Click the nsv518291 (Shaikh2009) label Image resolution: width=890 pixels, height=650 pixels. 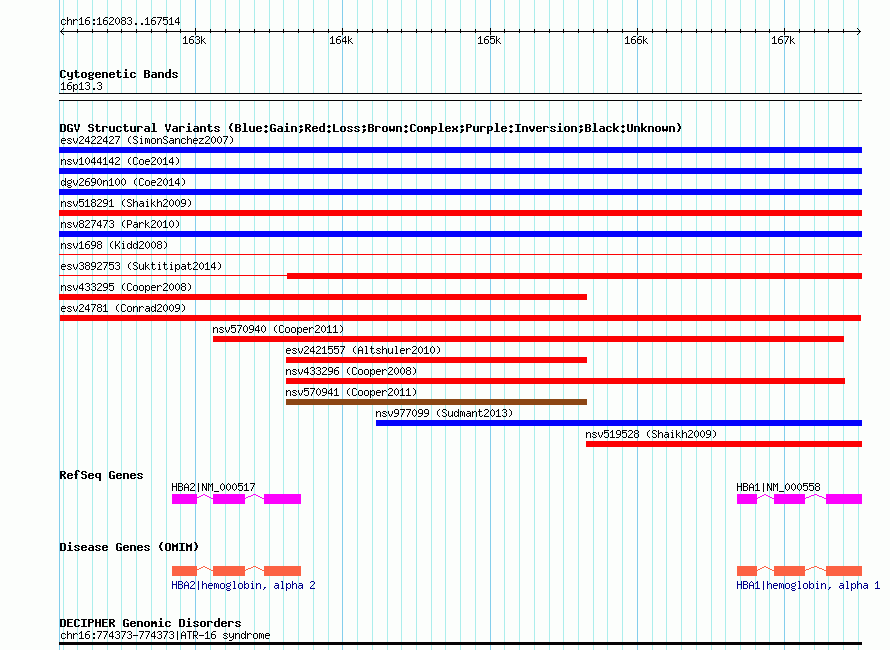(x=126, y=203)
